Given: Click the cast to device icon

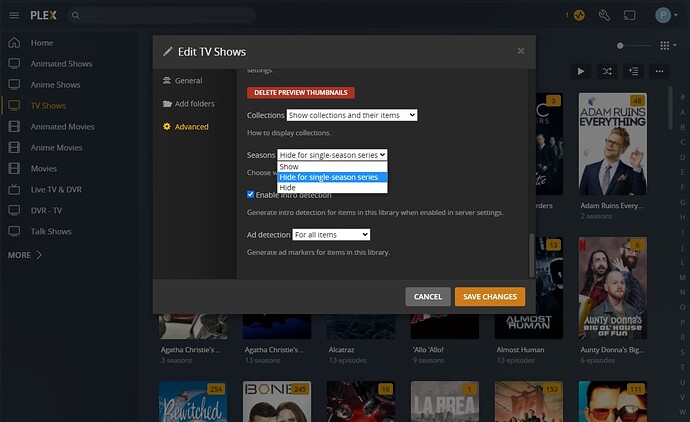Looking at the screenshot, I should point(630,15).
